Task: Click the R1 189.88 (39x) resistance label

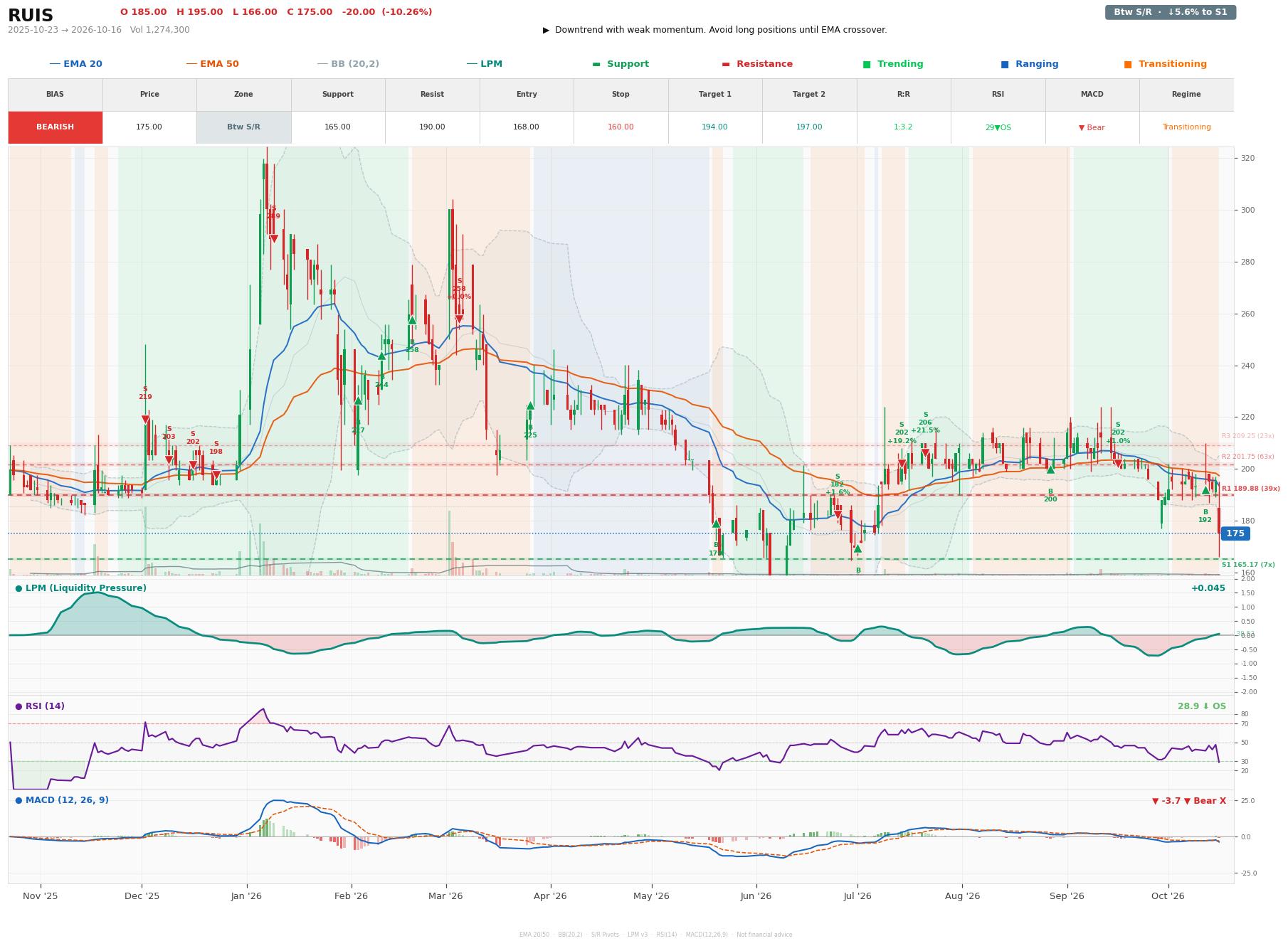Action: click(1250, 489)
